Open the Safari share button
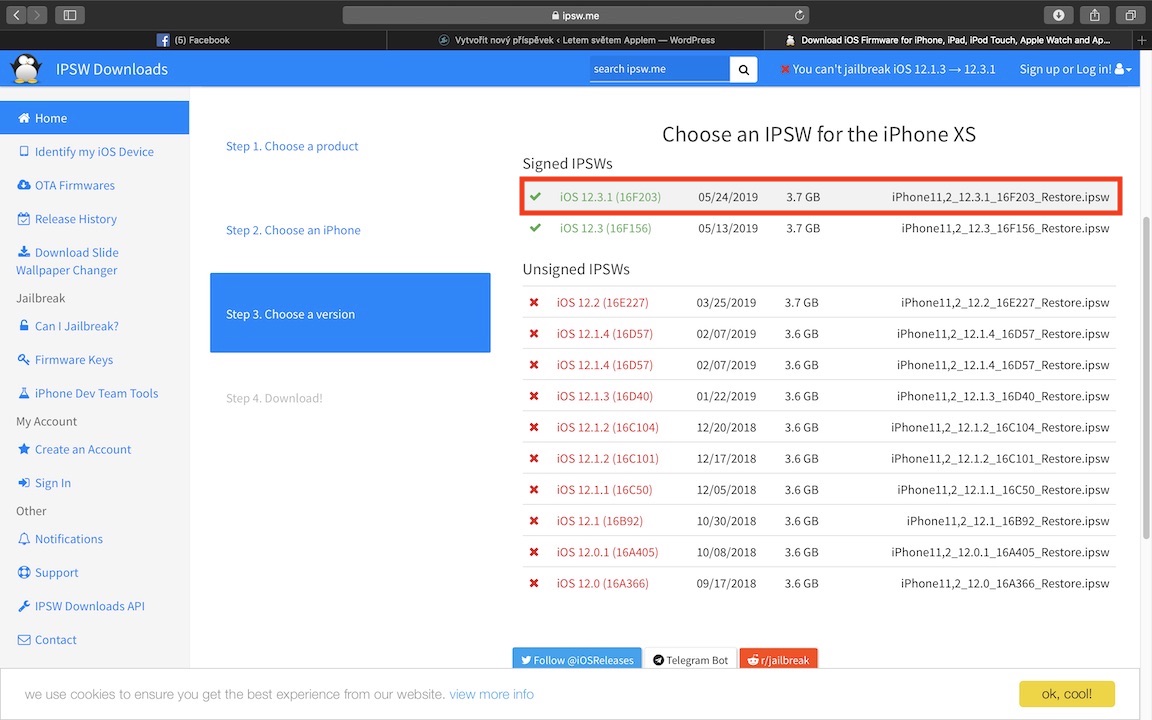 tap(1095, 15)
